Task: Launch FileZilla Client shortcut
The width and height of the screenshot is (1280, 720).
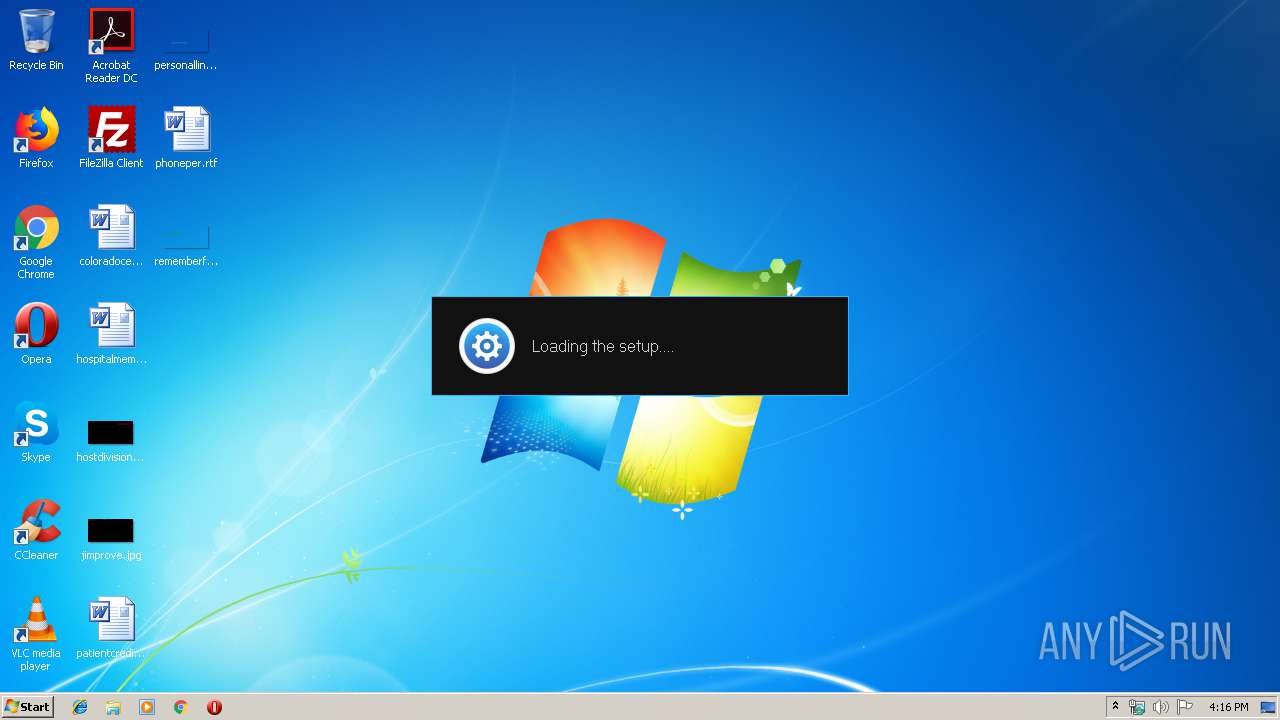Action: pyautogui.click(x=111, y=138)
